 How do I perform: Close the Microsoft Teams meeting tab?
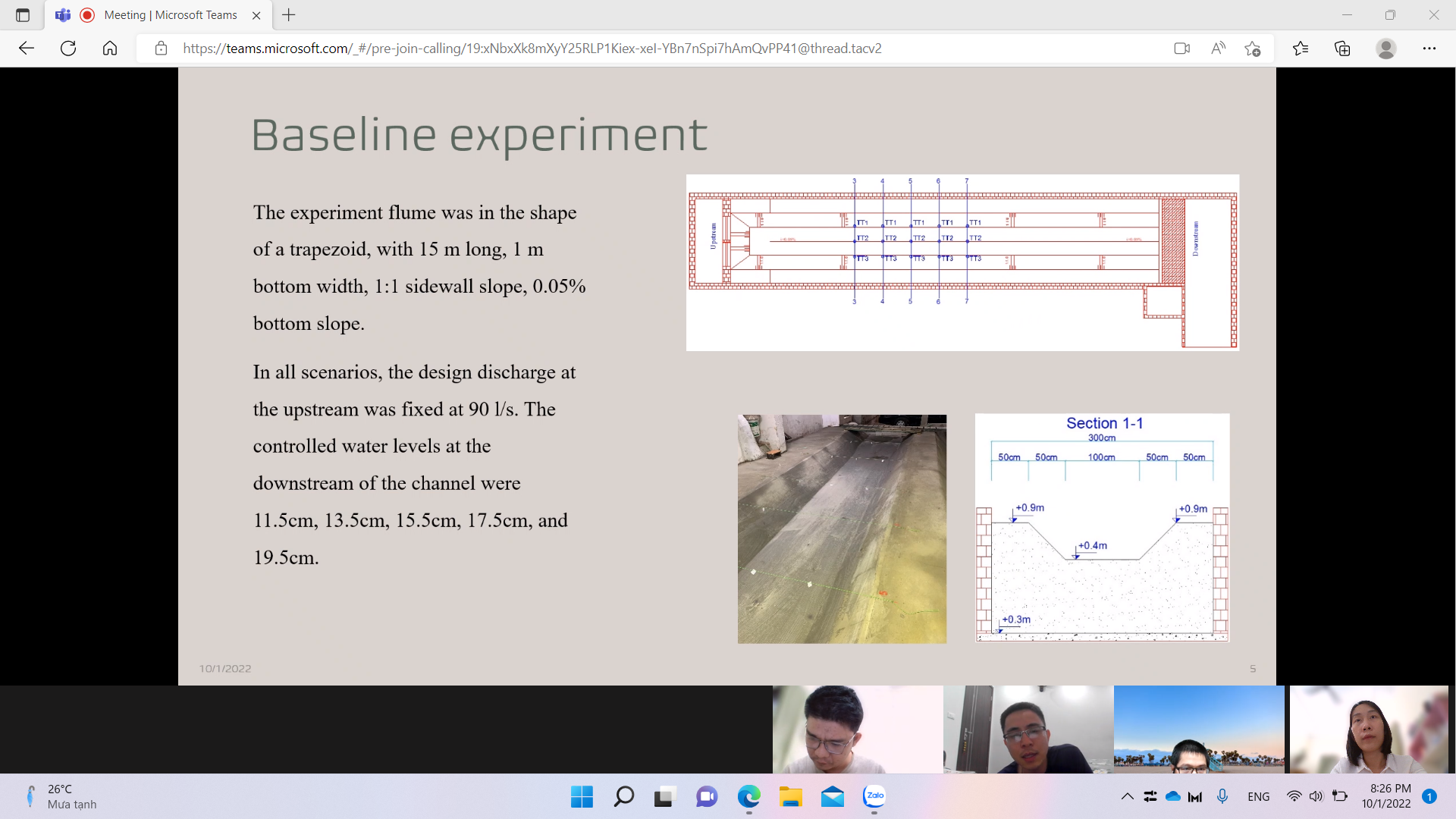[x=256, y=15]
